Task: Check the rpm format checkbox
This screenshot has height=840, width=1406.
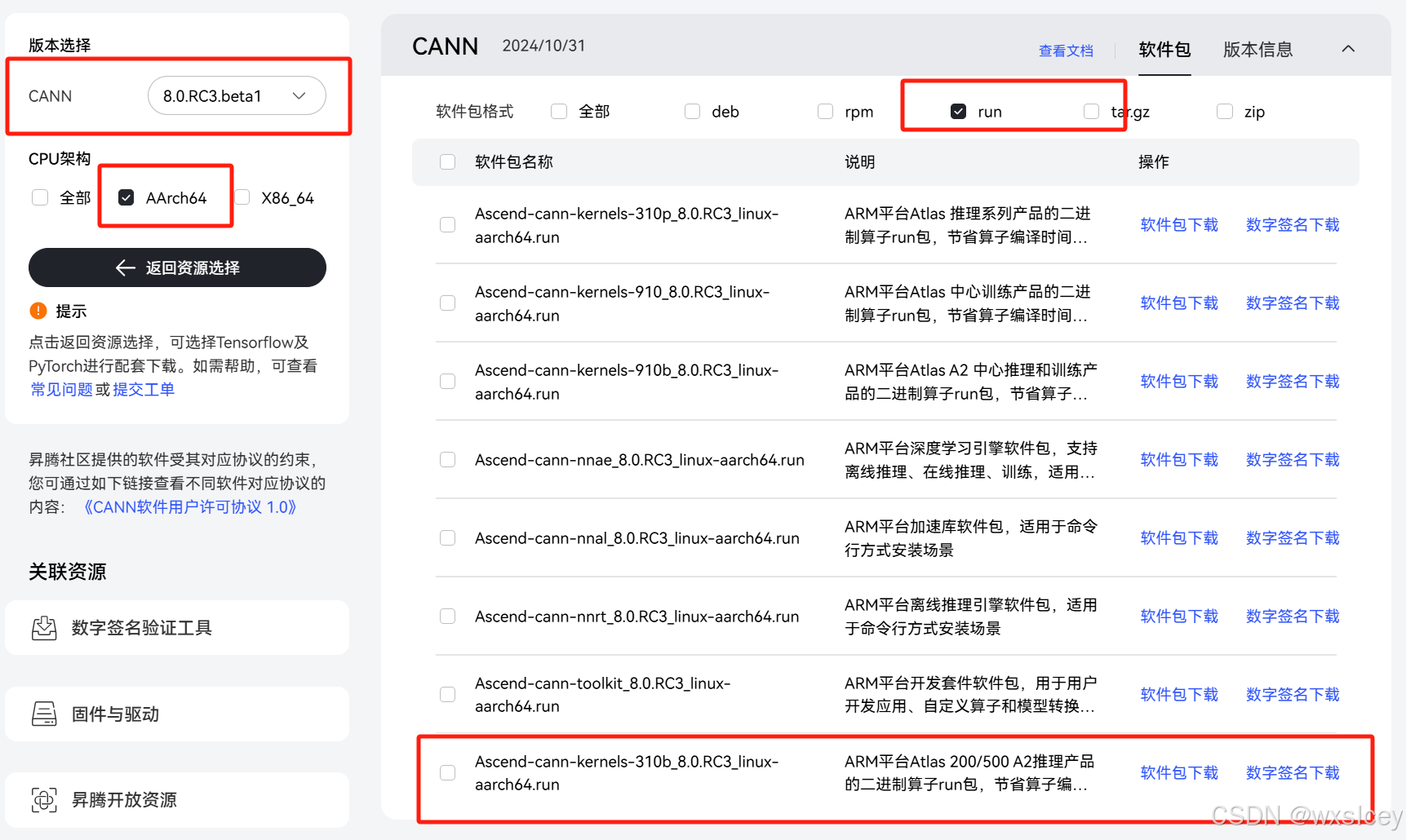Action: tap(825, 111)
